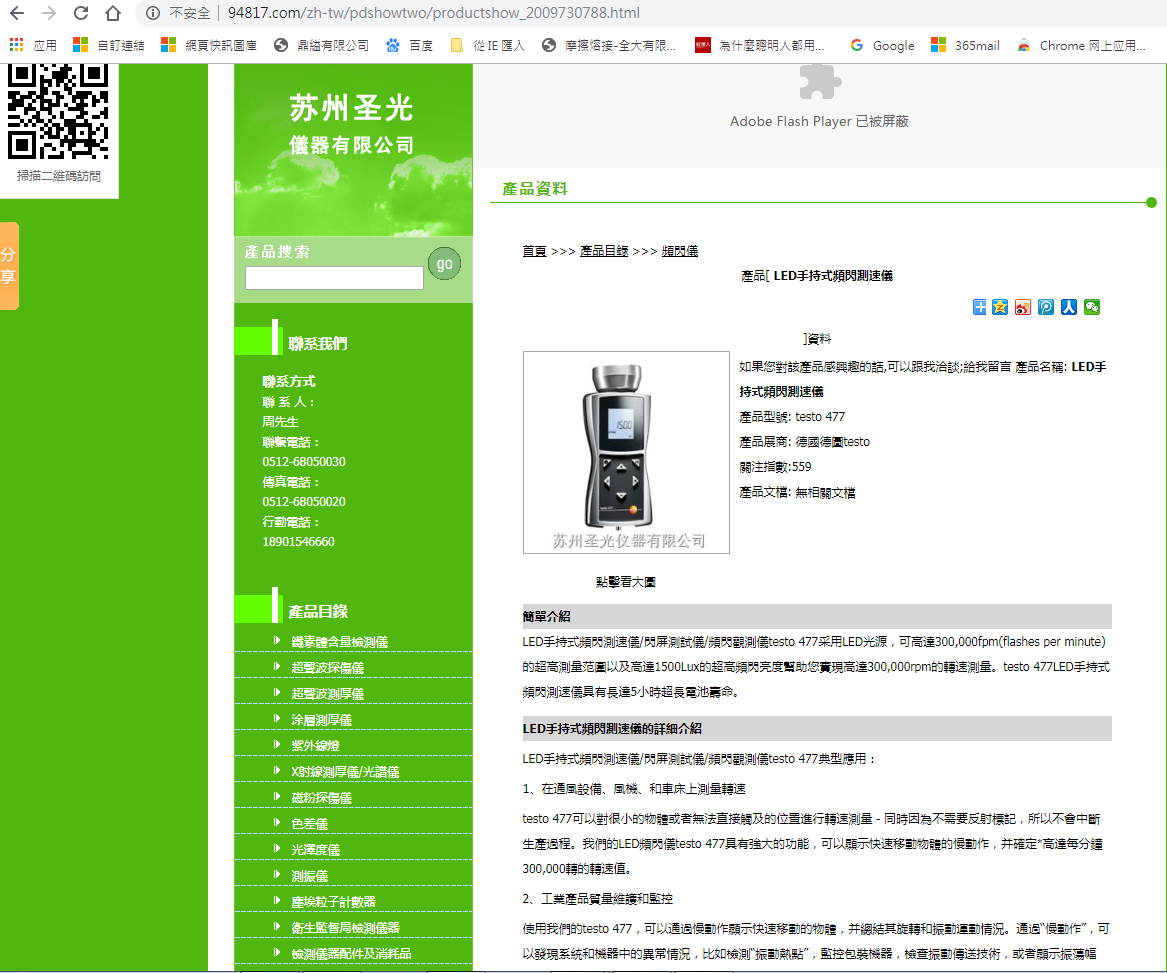This screenshot has height=973, width=1167.
Task: Click the arrow beside 紫外線燈
Action: 277,744
